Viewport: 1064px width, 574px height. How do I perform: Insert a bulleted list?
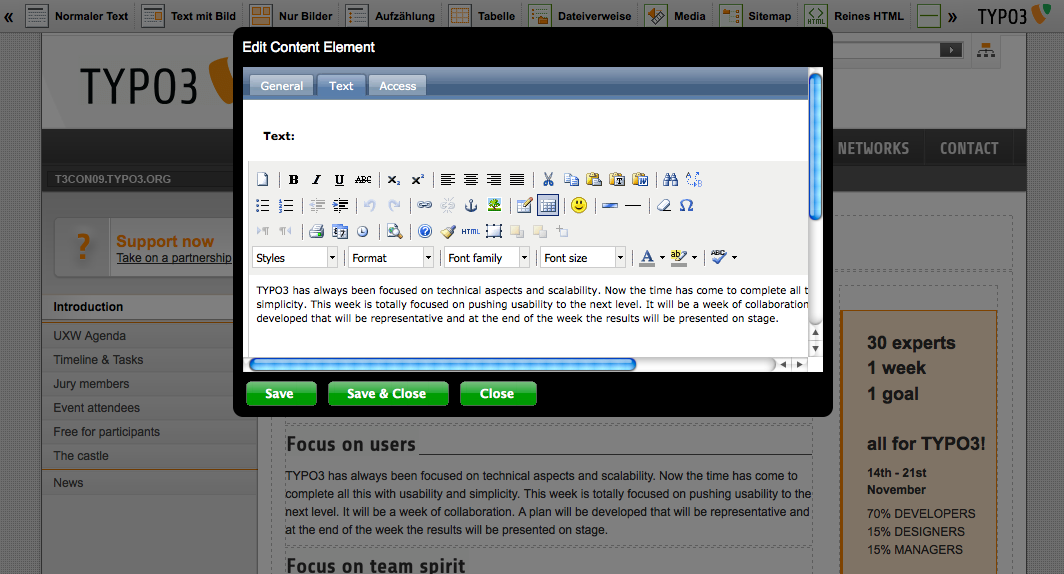pyautogui.click(x=263, y=205)
